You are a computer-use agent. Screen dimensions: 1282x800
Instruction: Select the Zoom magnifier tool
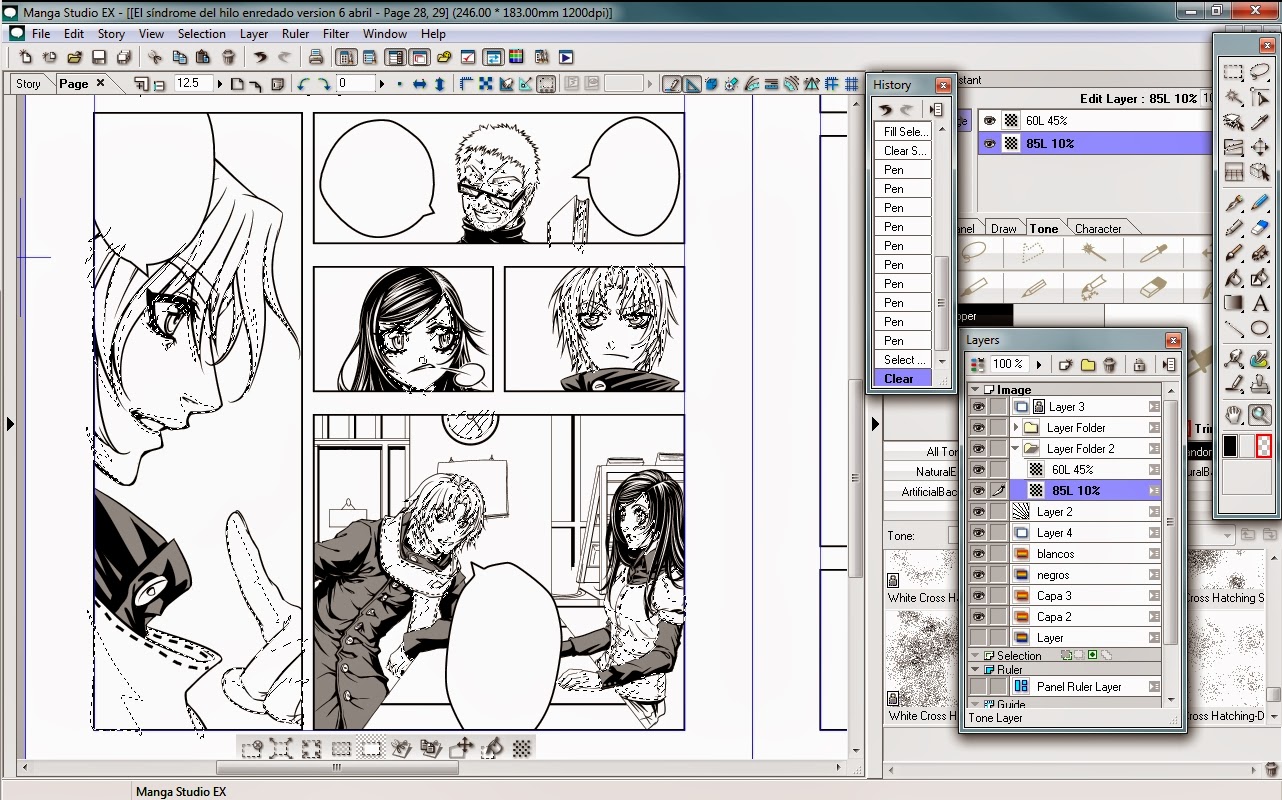[x=1260, y=414]
